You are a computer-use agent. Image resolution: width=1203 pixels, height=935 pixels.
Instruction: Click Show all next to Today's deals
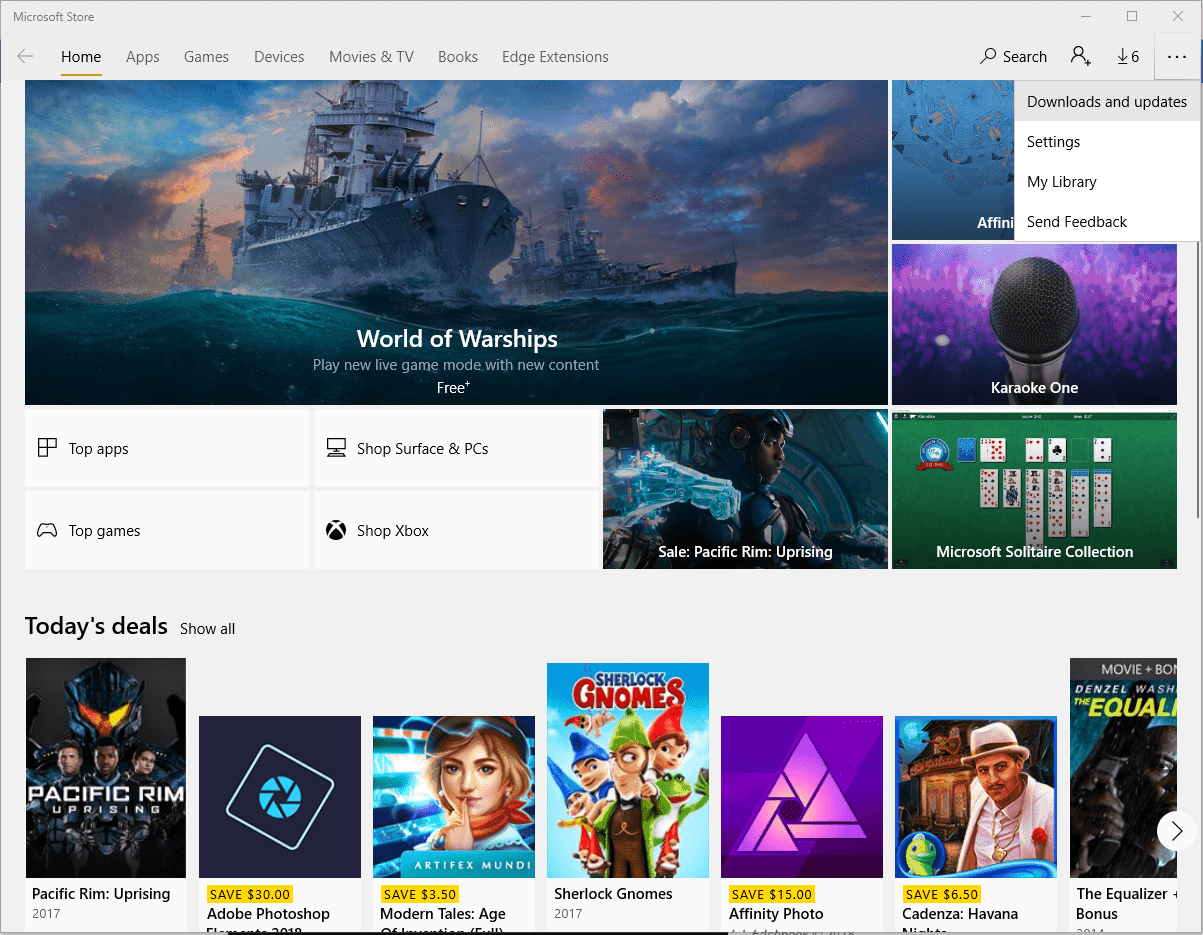pos(208,629)
